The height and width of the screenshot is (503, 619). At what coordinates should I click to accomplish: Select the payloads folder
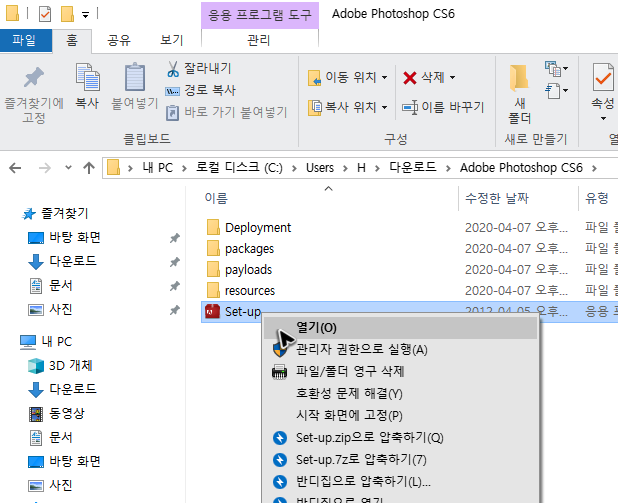[248, 270]
